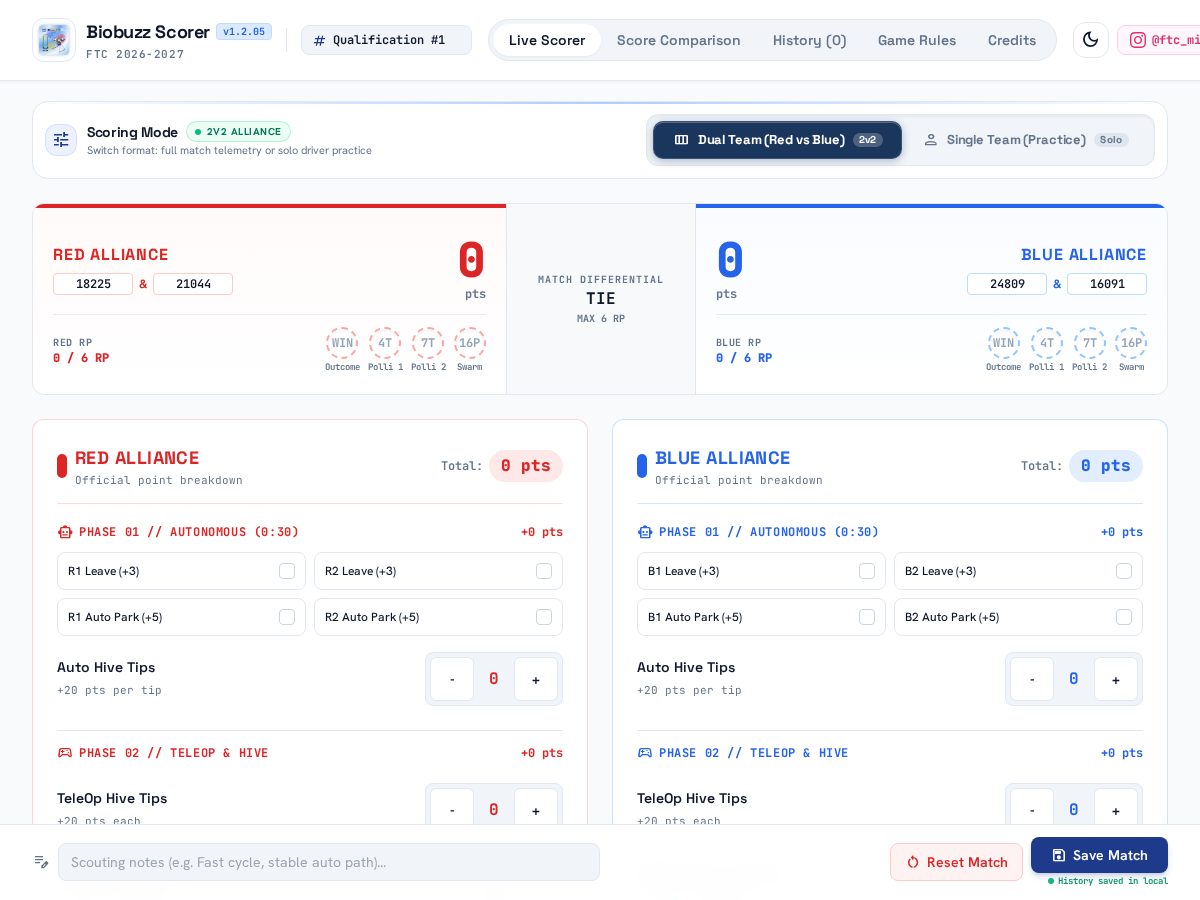Click the v1.2.05 version badge
Image resolution: width=1200 pixels, height=900 pixels.
coord(244,32)
